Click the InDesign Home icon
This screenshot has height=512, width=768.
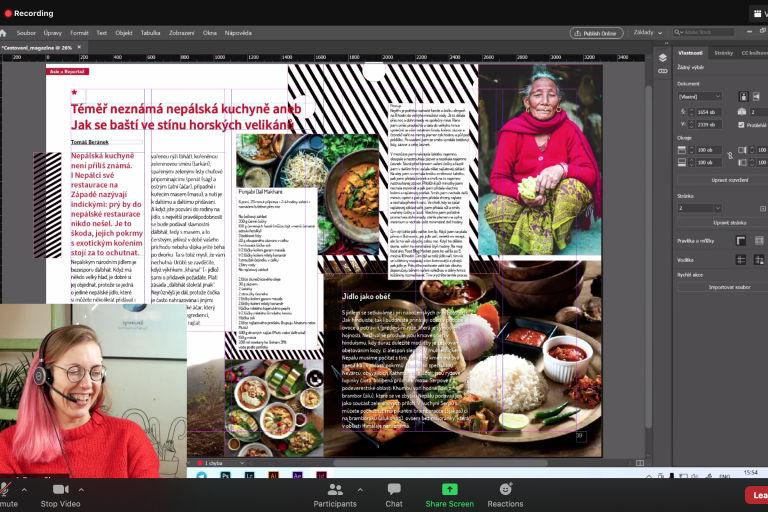5,32
